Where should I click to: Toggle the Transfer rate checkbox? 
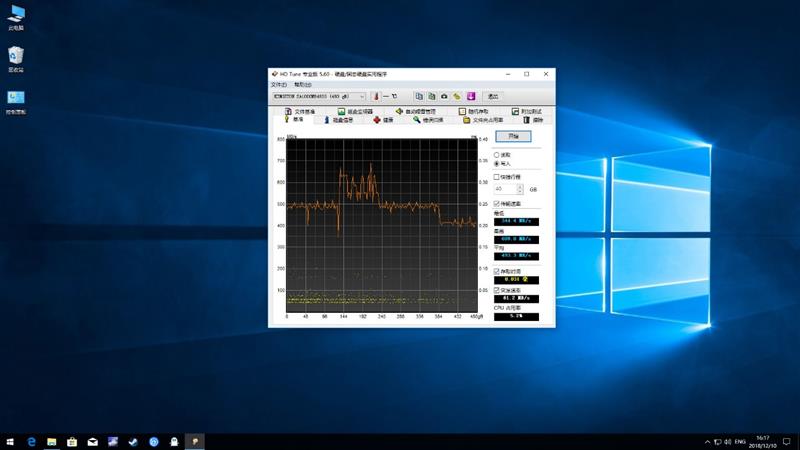[496, 204]
